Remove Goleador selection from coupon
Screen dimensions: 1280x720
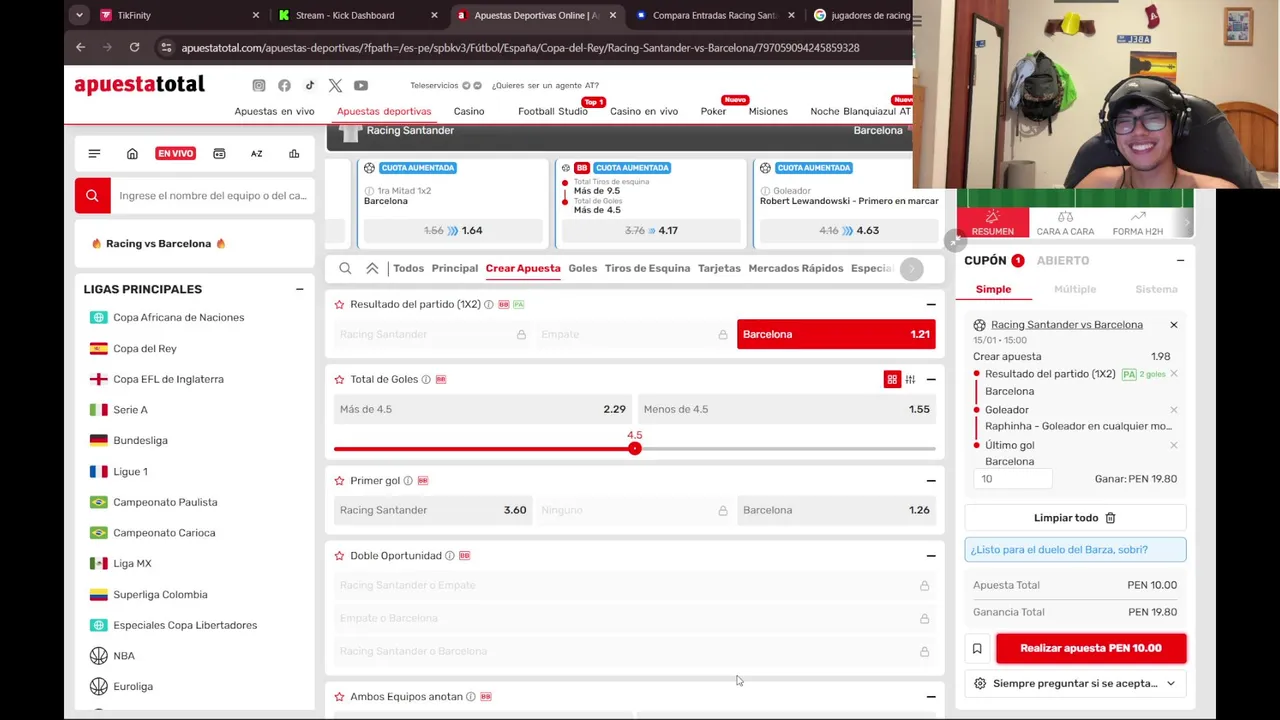pyautogui.click(x=1174, y=409)
